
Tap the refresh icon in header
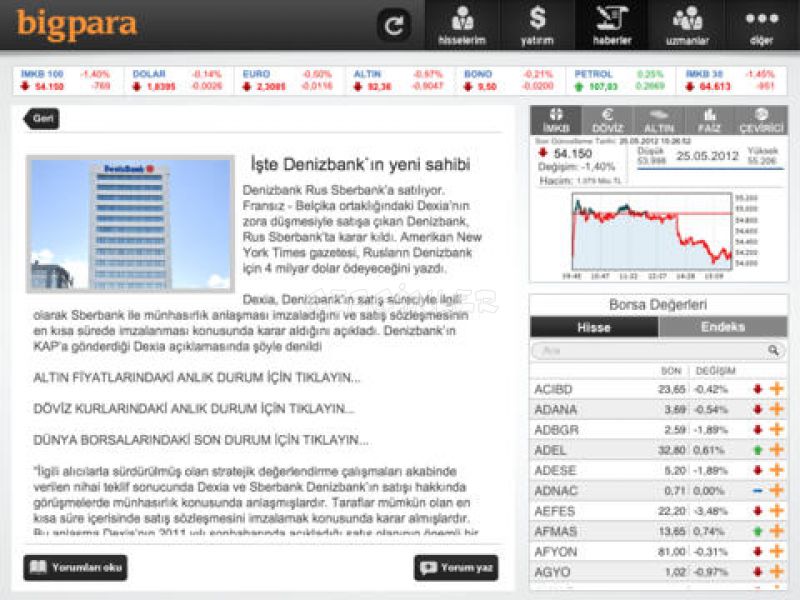(394, 25)
